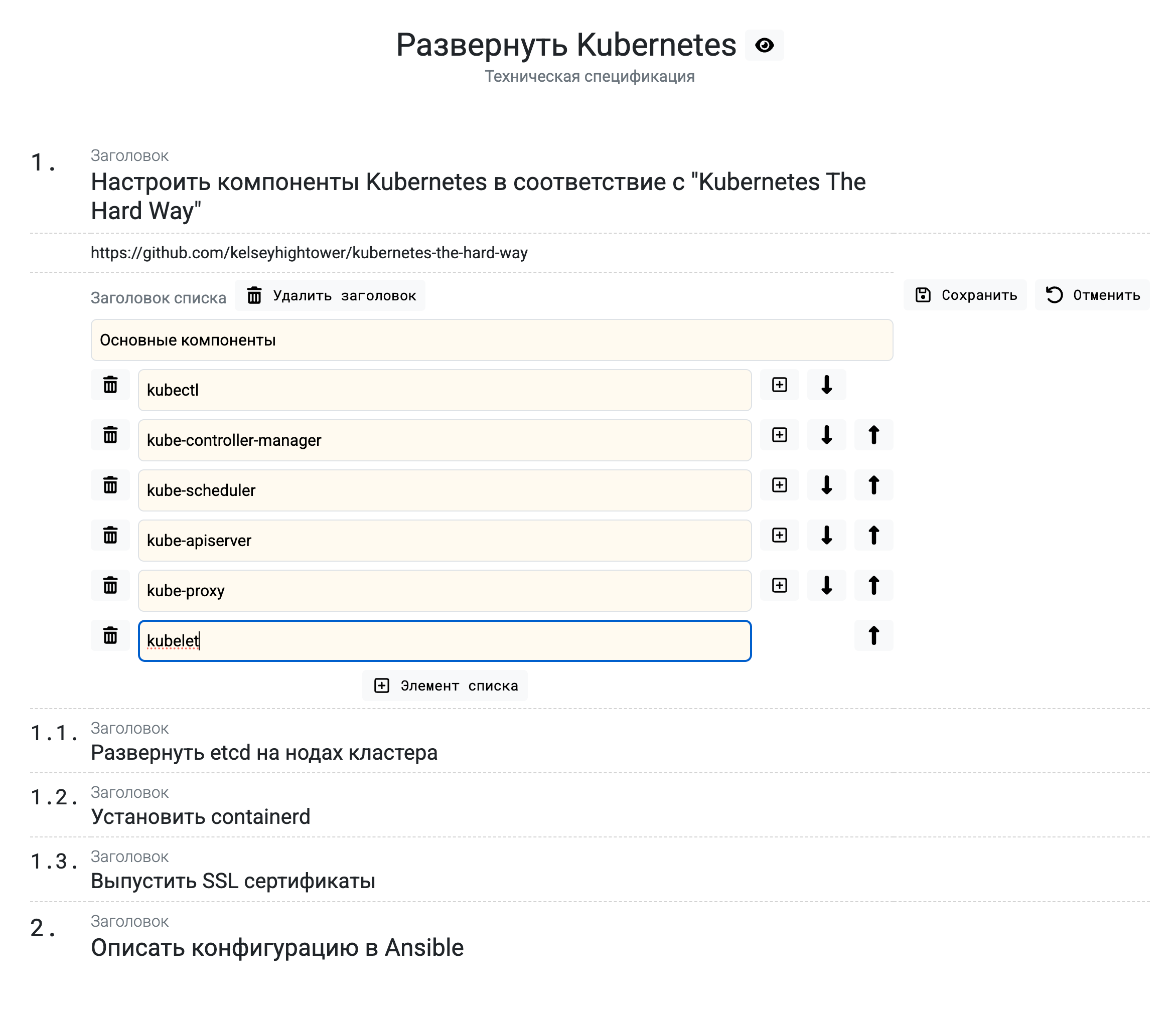Remove the kubelet item with trash icon
The image size is (1176, 1024).
pos(110,635)
